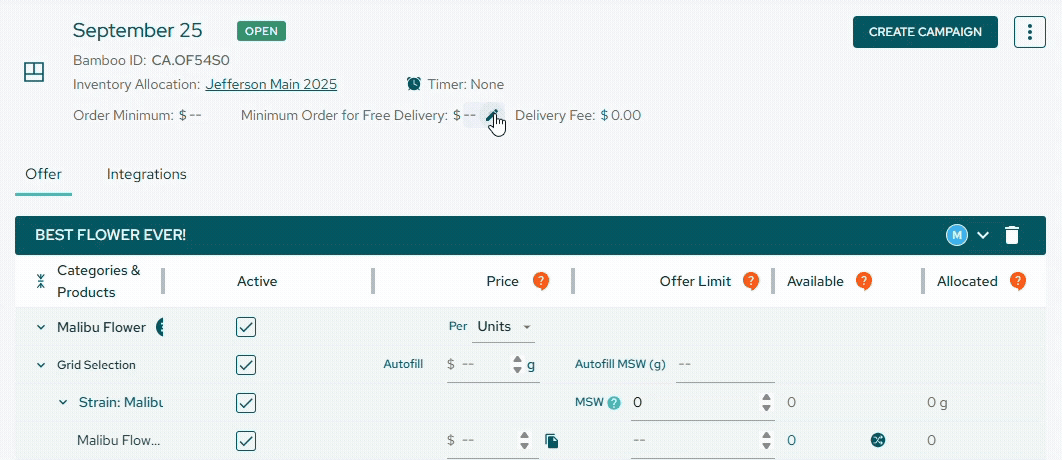Open the Allocated help tooltip
This screenshot has width=1062, height=460.
click(1017, 281)
